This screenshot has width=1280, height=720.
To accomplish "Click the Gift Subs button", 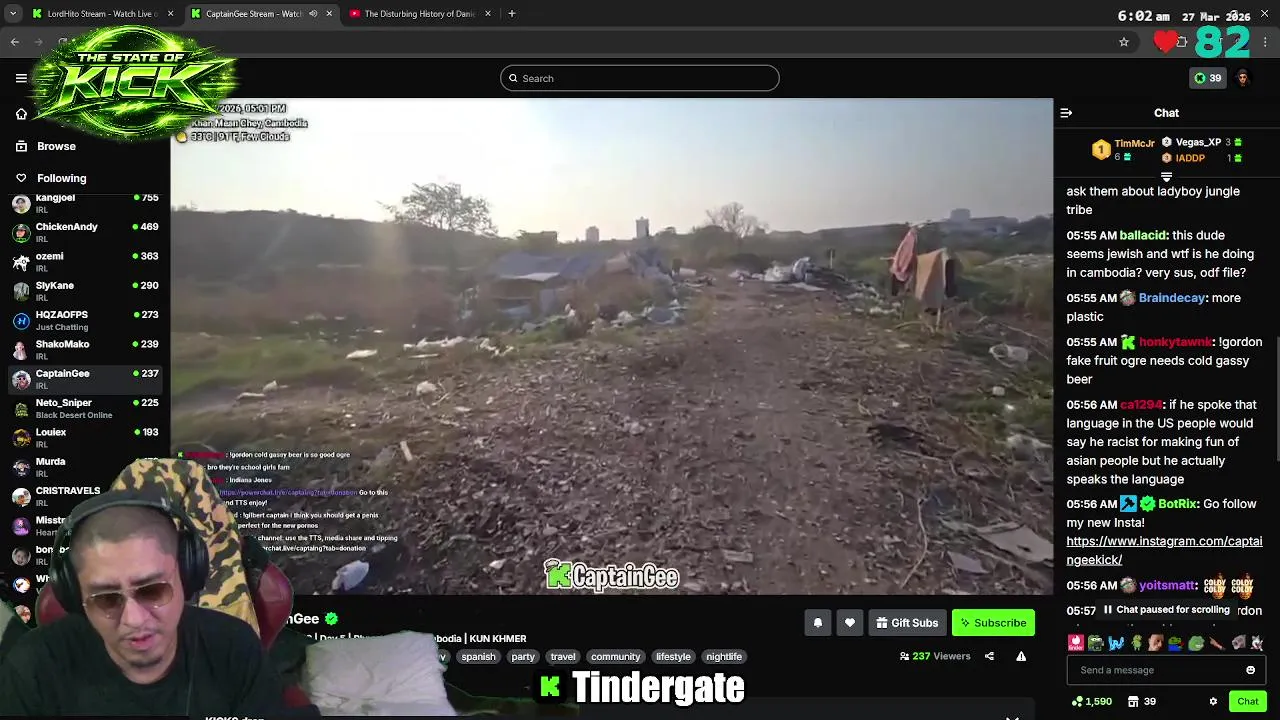I will [907, 623].
